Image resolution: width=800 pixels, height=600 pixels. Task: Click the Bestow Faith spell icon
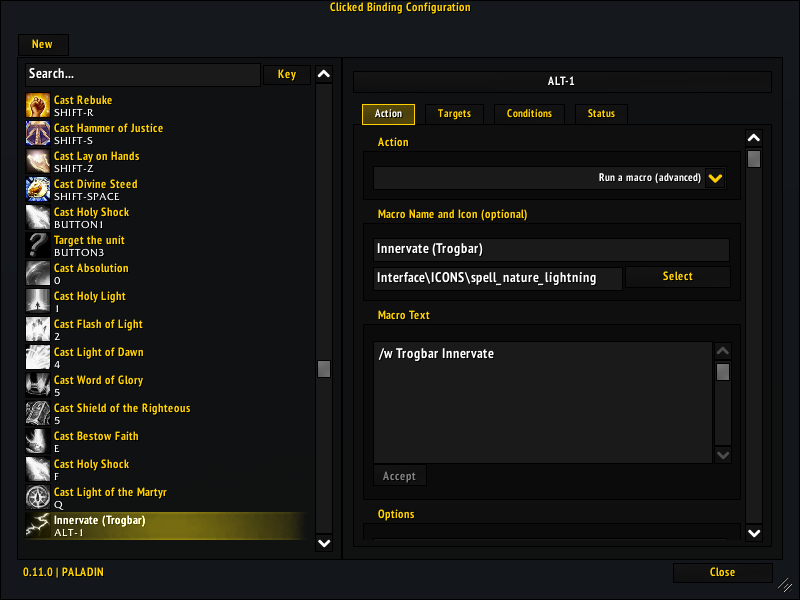(x=38, y=442)
